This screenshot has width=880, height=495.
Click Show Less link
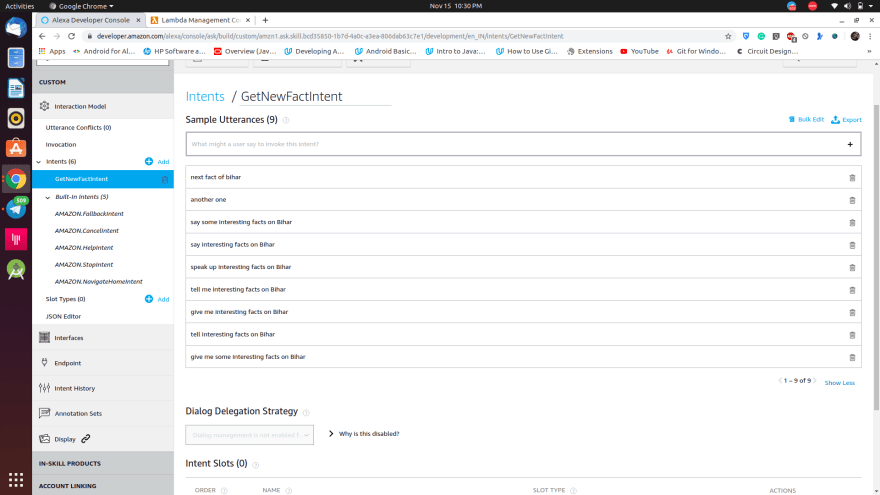(839, 383)
